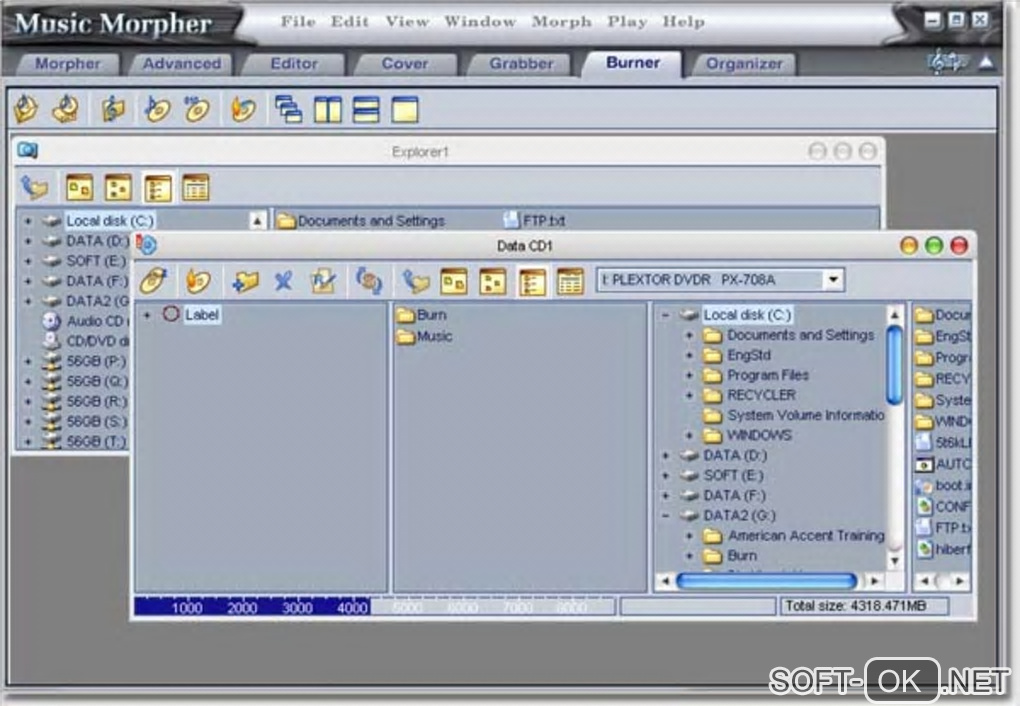Screen dimensions: 1020x706
Task: Select list view in Explorer1 toolbar
Action: [157, 188]
